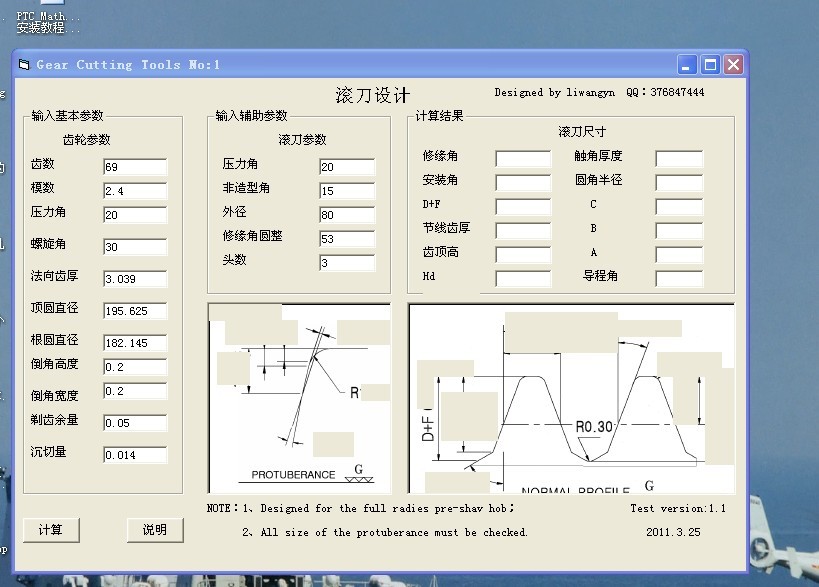Click the normal profile hob diagram

pos(571,398)
